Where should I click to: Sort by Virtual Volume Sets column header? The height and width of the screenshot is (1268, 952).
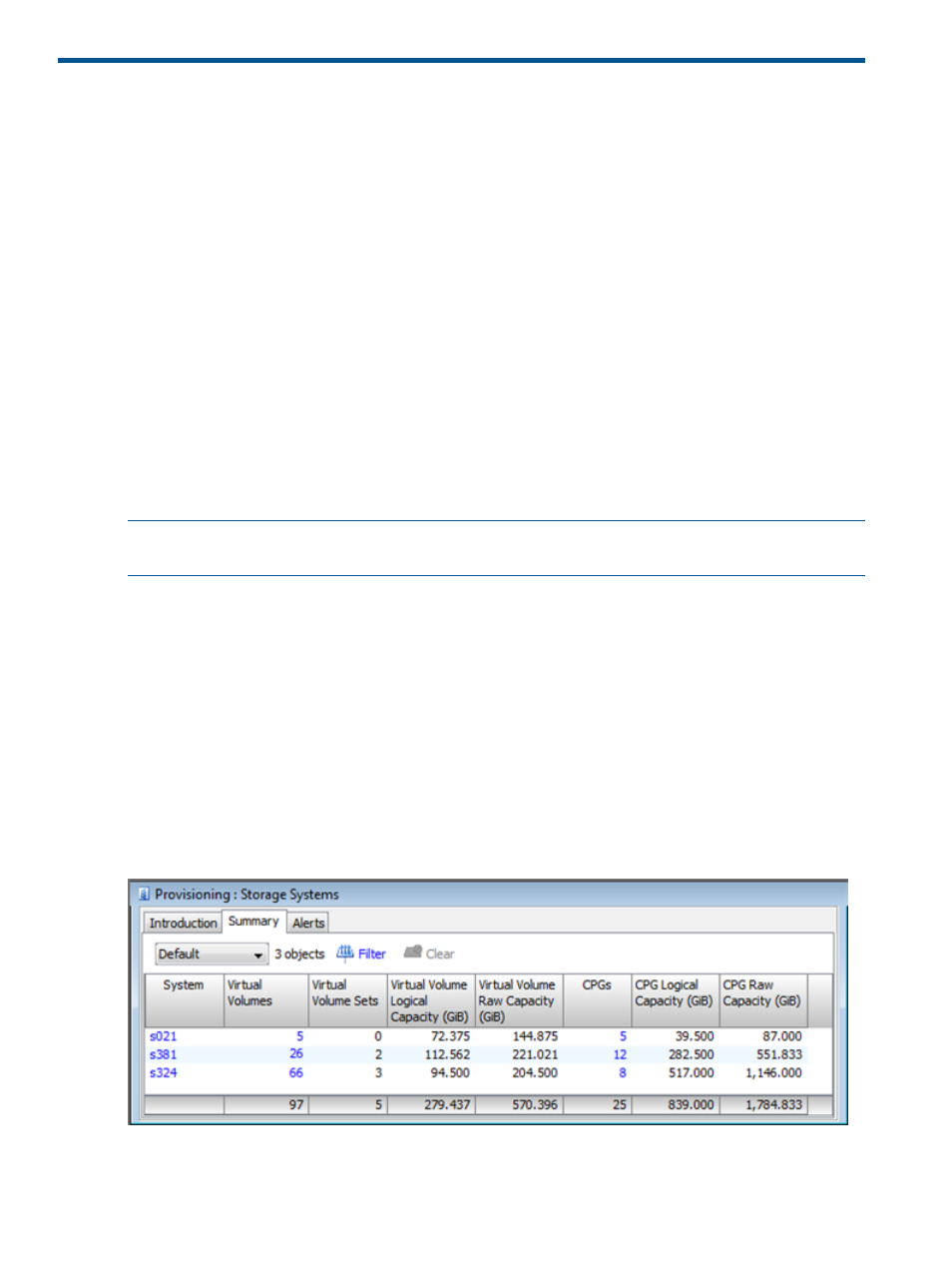coord(347,1000)
